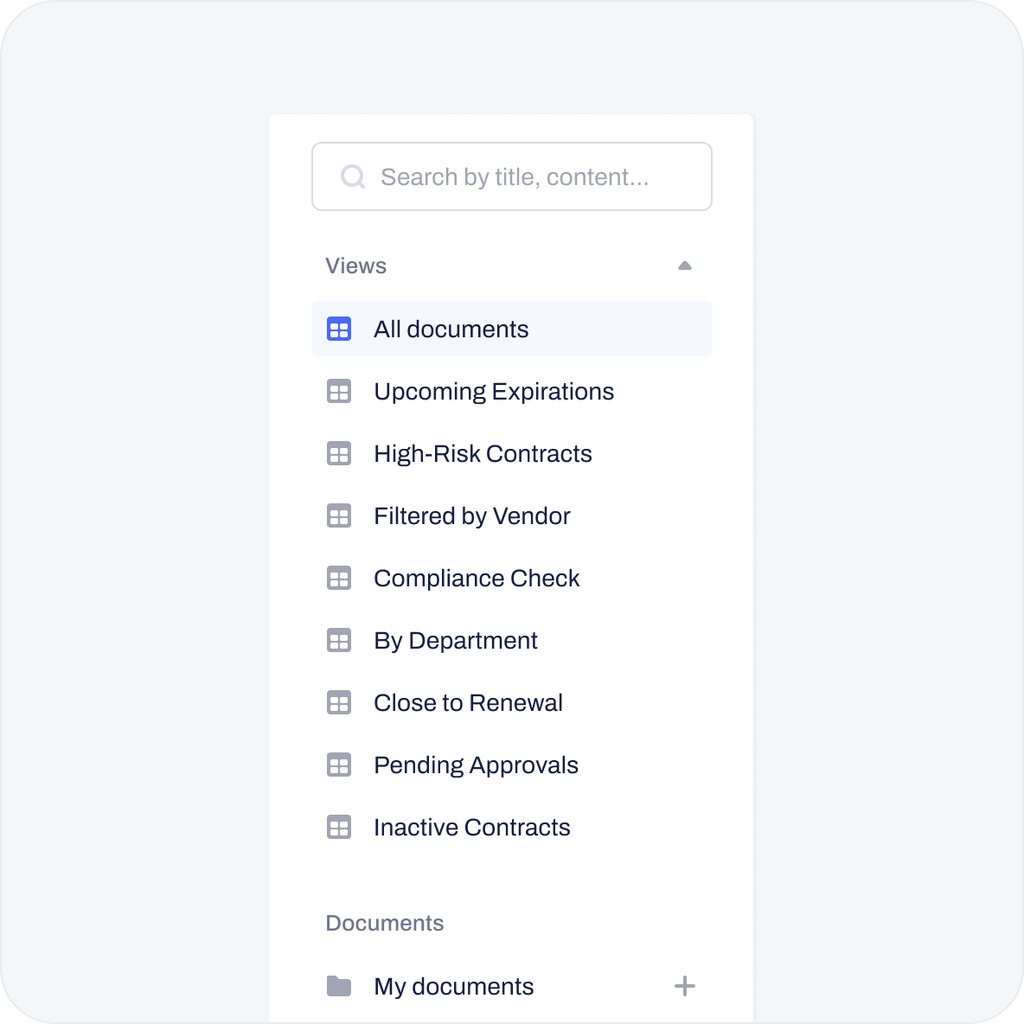Select the Close to Renewal view
The width and height of the screenshot is (1024, 1024).
click(x=468, y=703)
